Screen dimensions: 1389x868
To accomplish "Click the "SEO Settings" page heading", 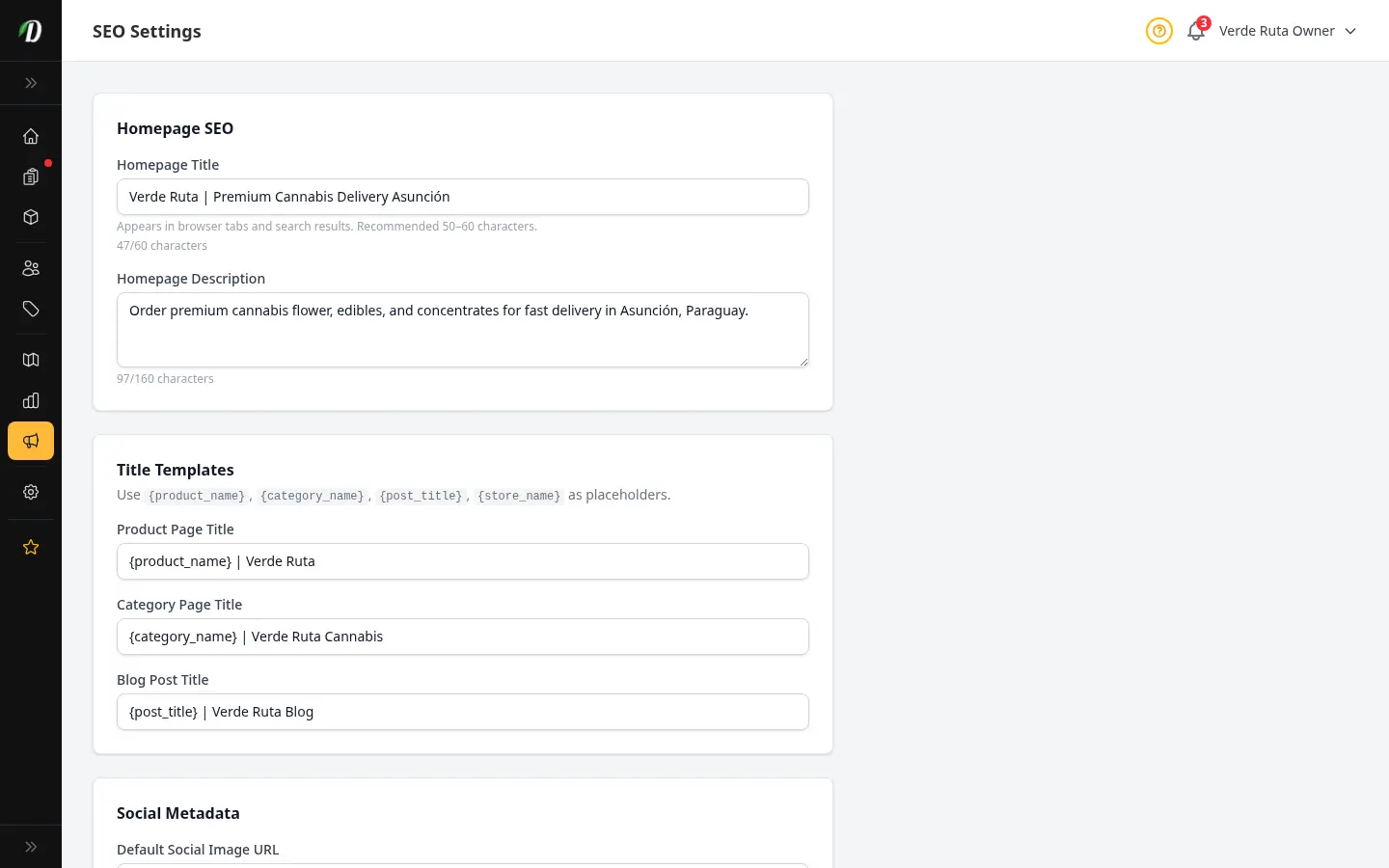I will click(x=147, y=31).
